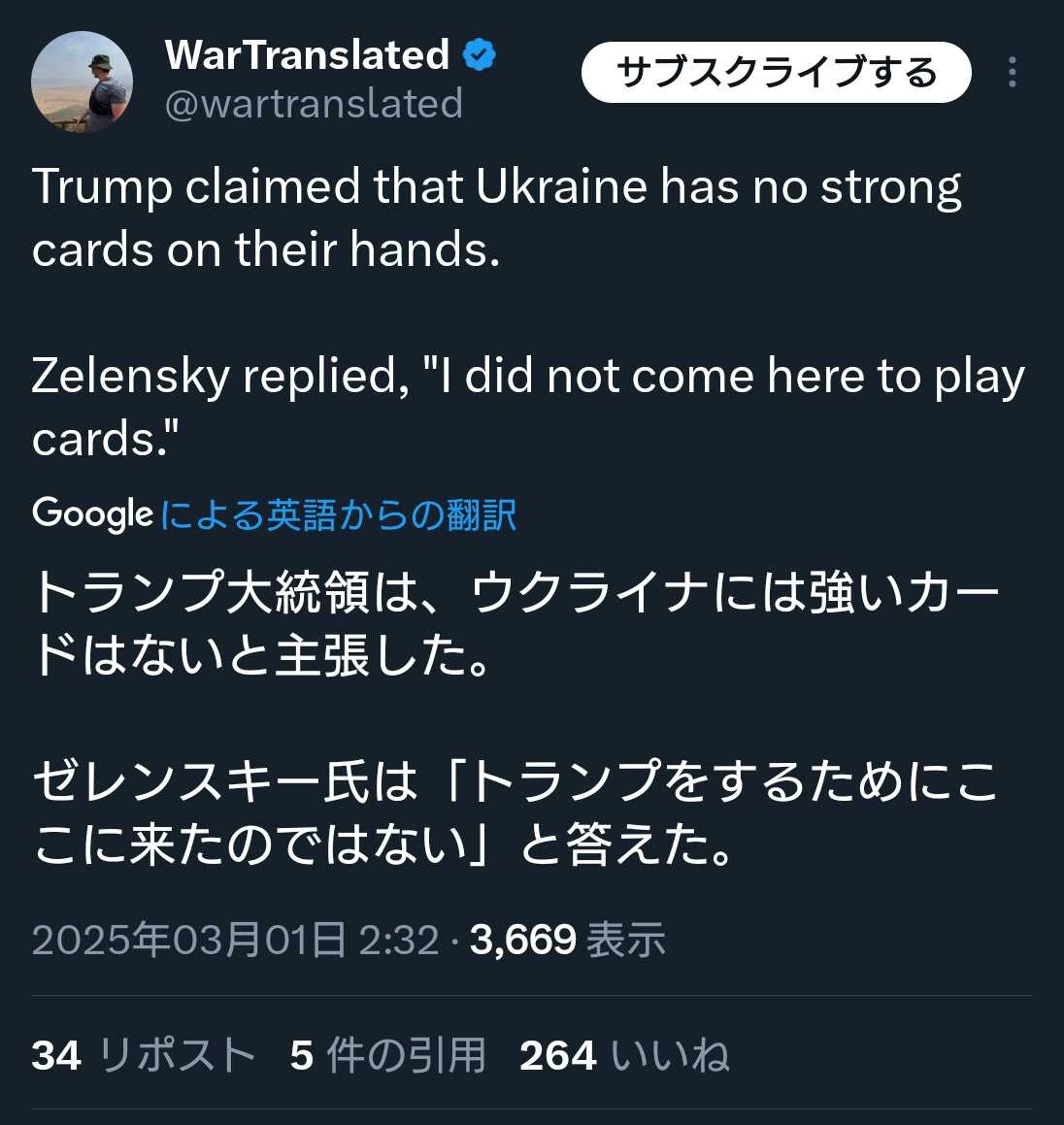Open the 2025年03月01日 2:32 timestamp
Image resolution: width=1064 pixels, height=1125 pixels.
[x=235, y=940]
